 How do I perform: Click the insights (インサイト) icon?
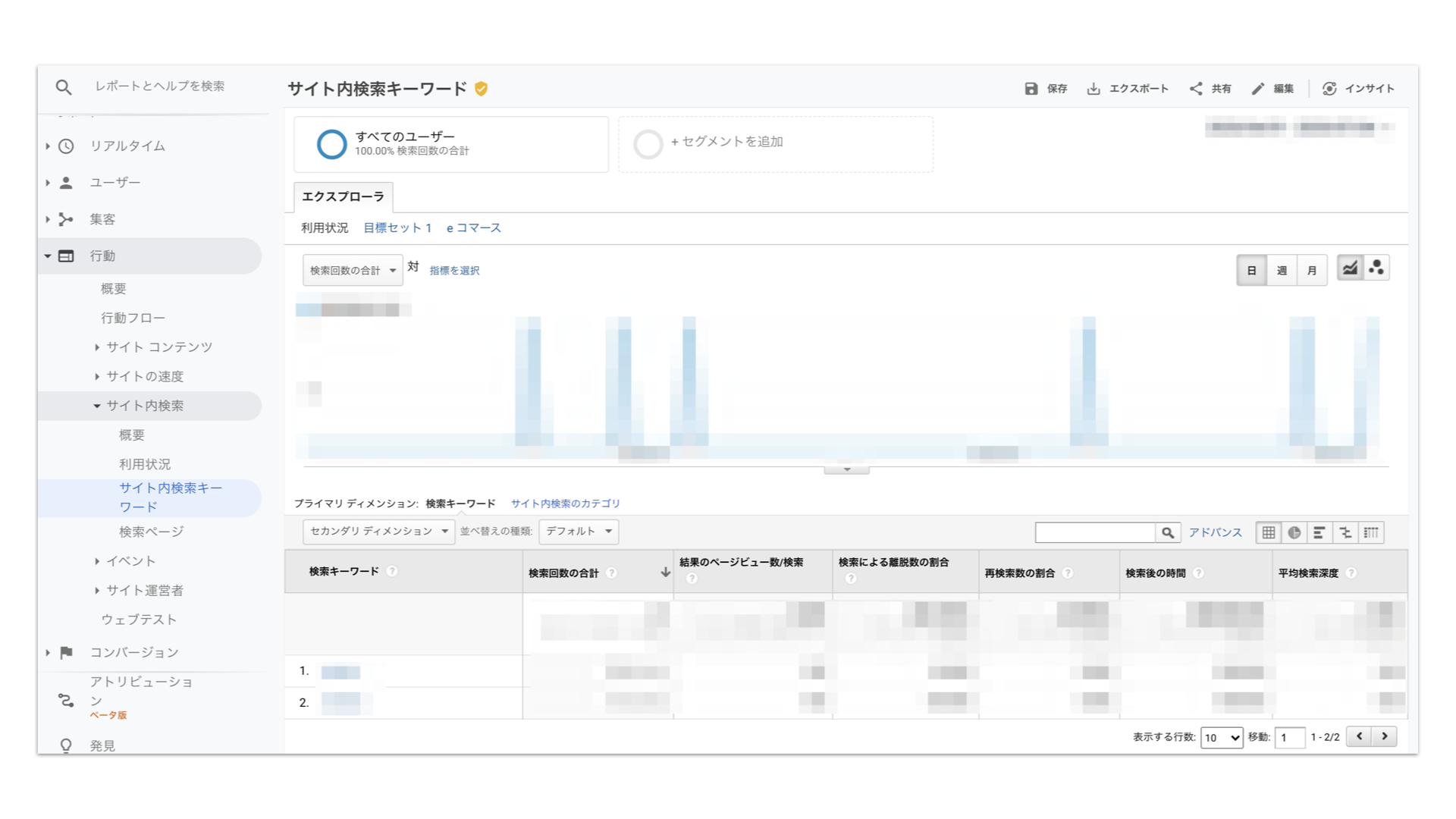[x=1329, y=89]
